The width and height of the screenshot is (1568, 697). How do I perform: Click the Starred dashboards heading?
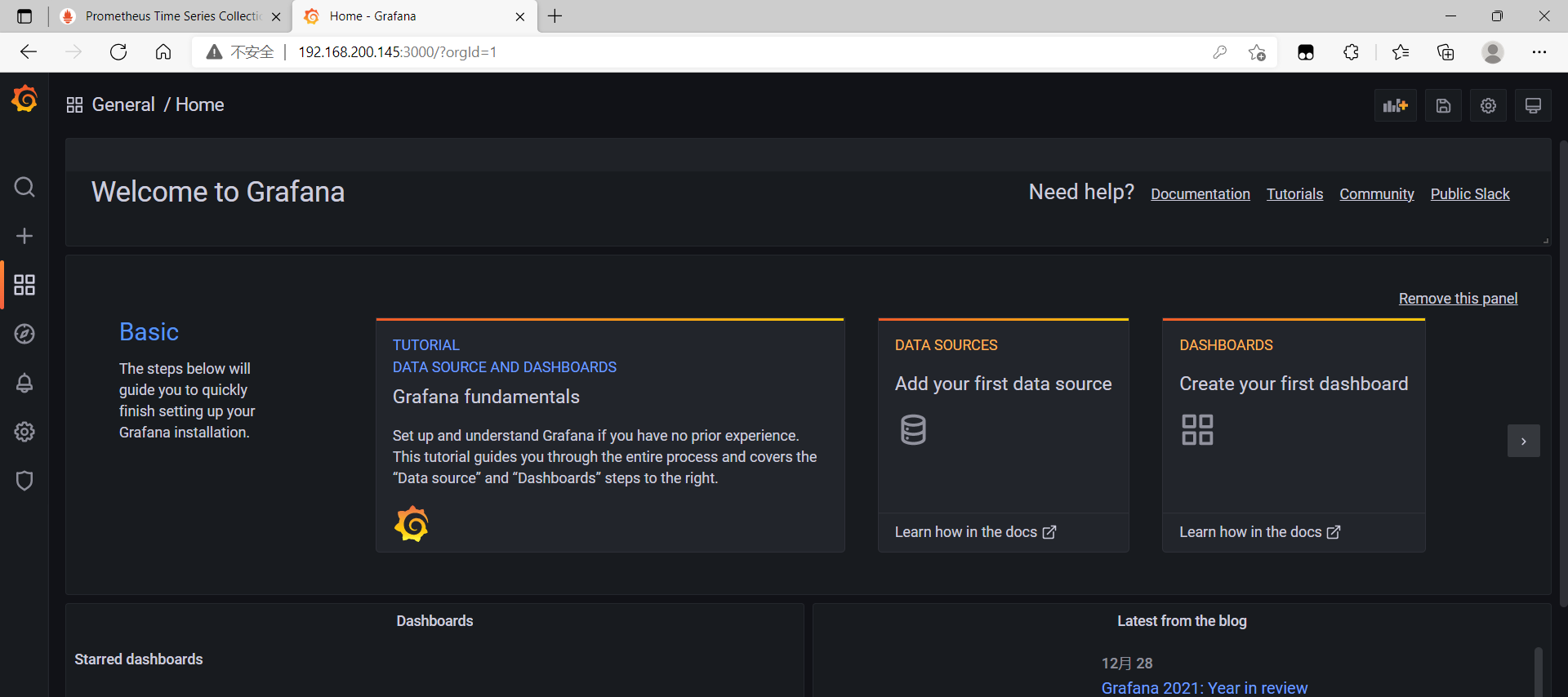tap(139, 659)
